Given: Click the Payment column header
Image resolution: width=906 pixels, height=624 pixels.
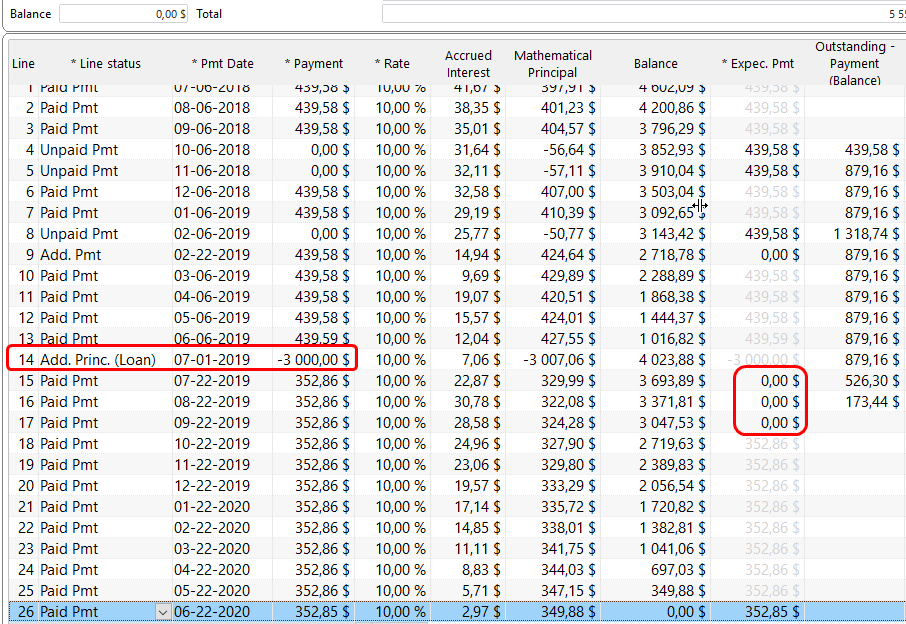Looking at the screenshot, I should 314,64.
